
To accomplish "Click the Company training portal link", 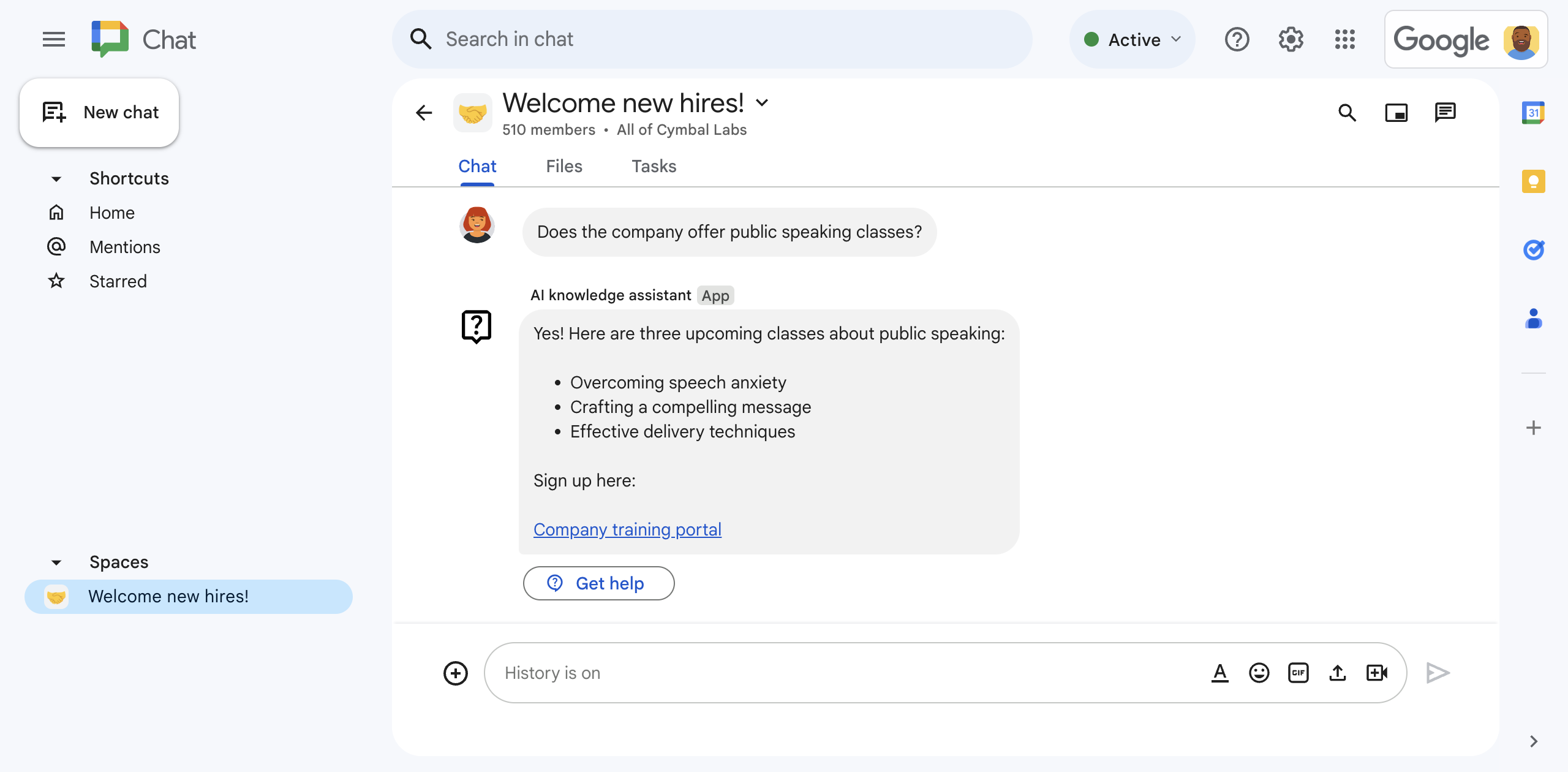I will [627, 529].
